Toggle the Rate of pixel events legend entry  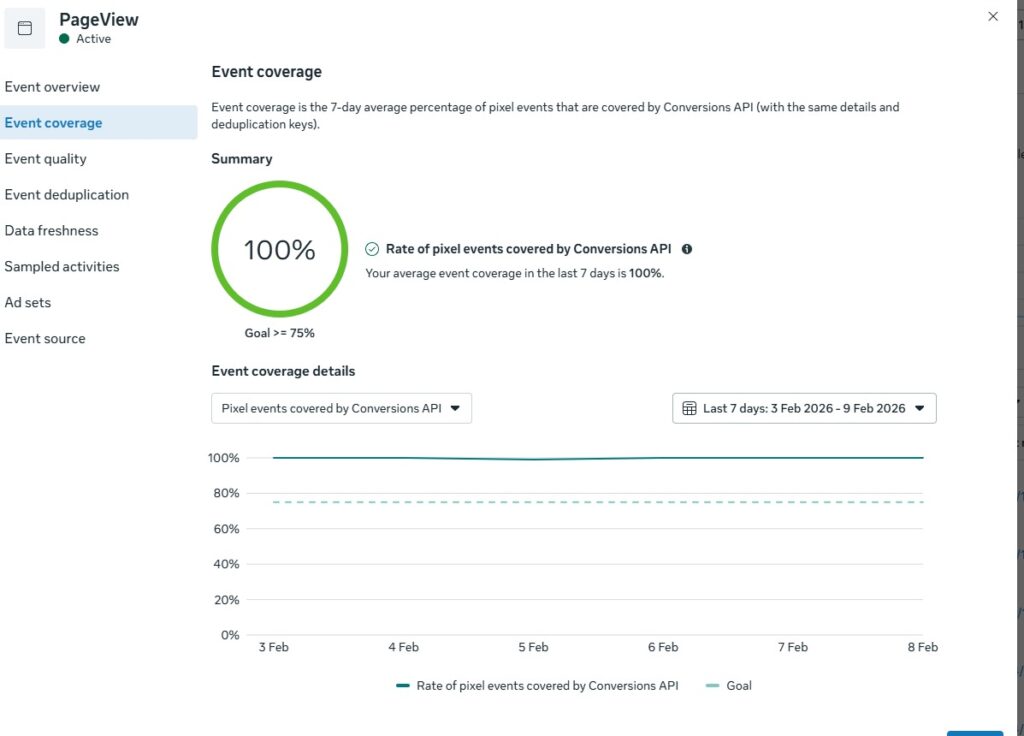(x=537, y=686)
